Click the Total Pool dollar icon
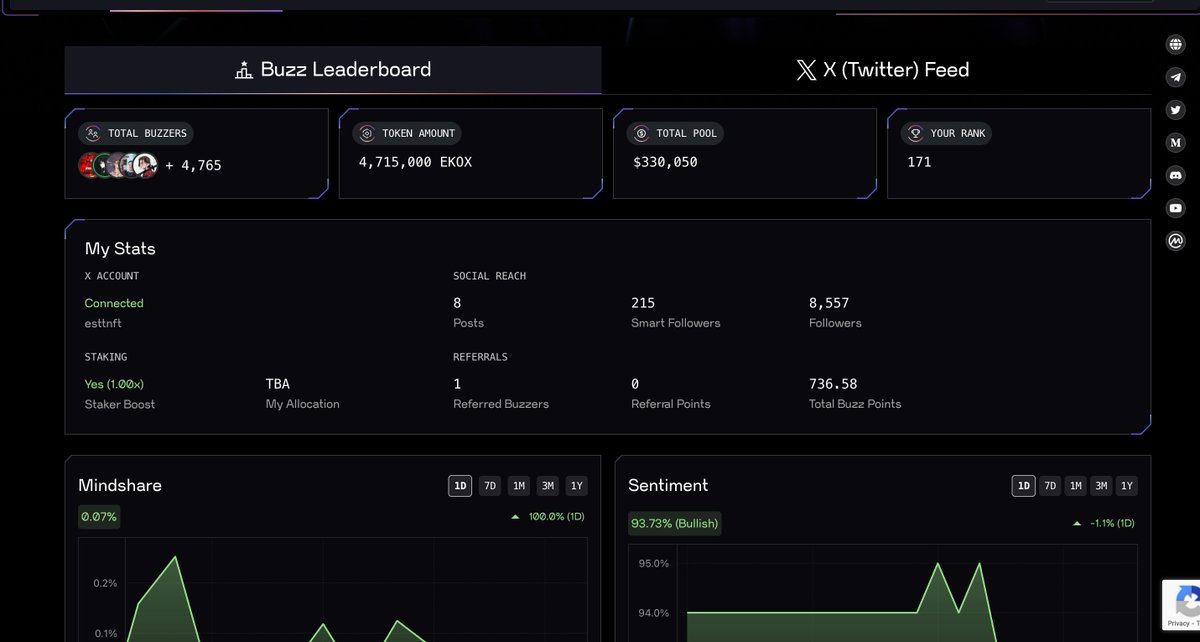 641,133
